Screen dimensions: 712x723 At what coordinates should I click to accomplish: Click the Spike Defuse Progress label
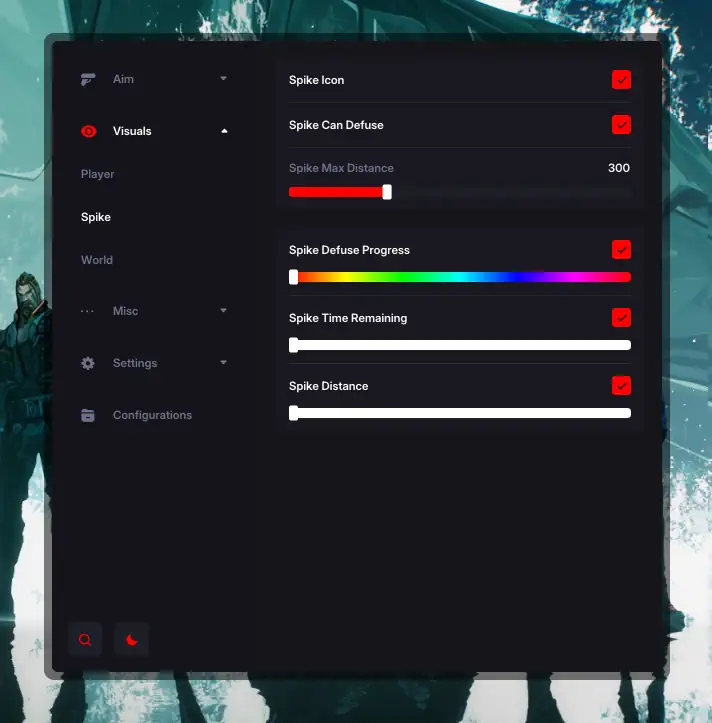(x=349, y=250)
